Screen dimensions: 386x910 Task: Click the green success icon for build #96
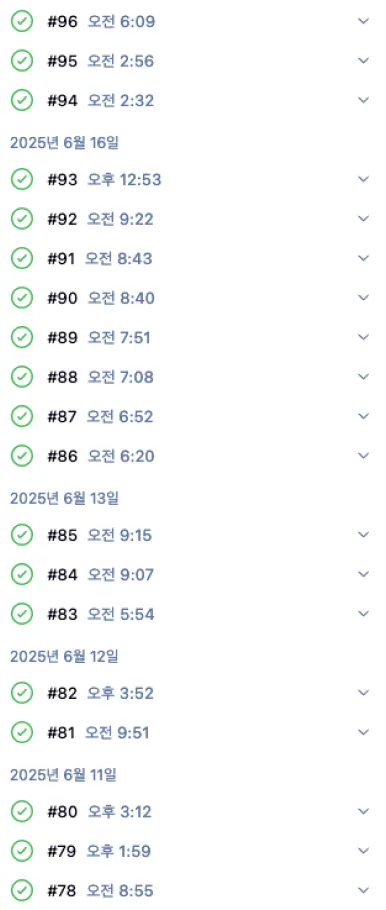point(22,21)
